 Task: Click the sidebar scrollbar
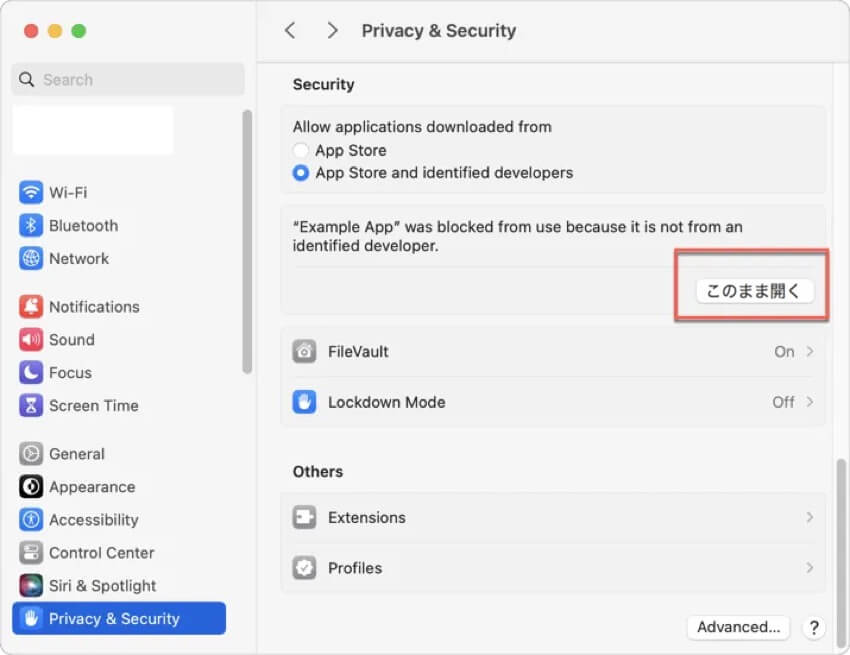247,241
